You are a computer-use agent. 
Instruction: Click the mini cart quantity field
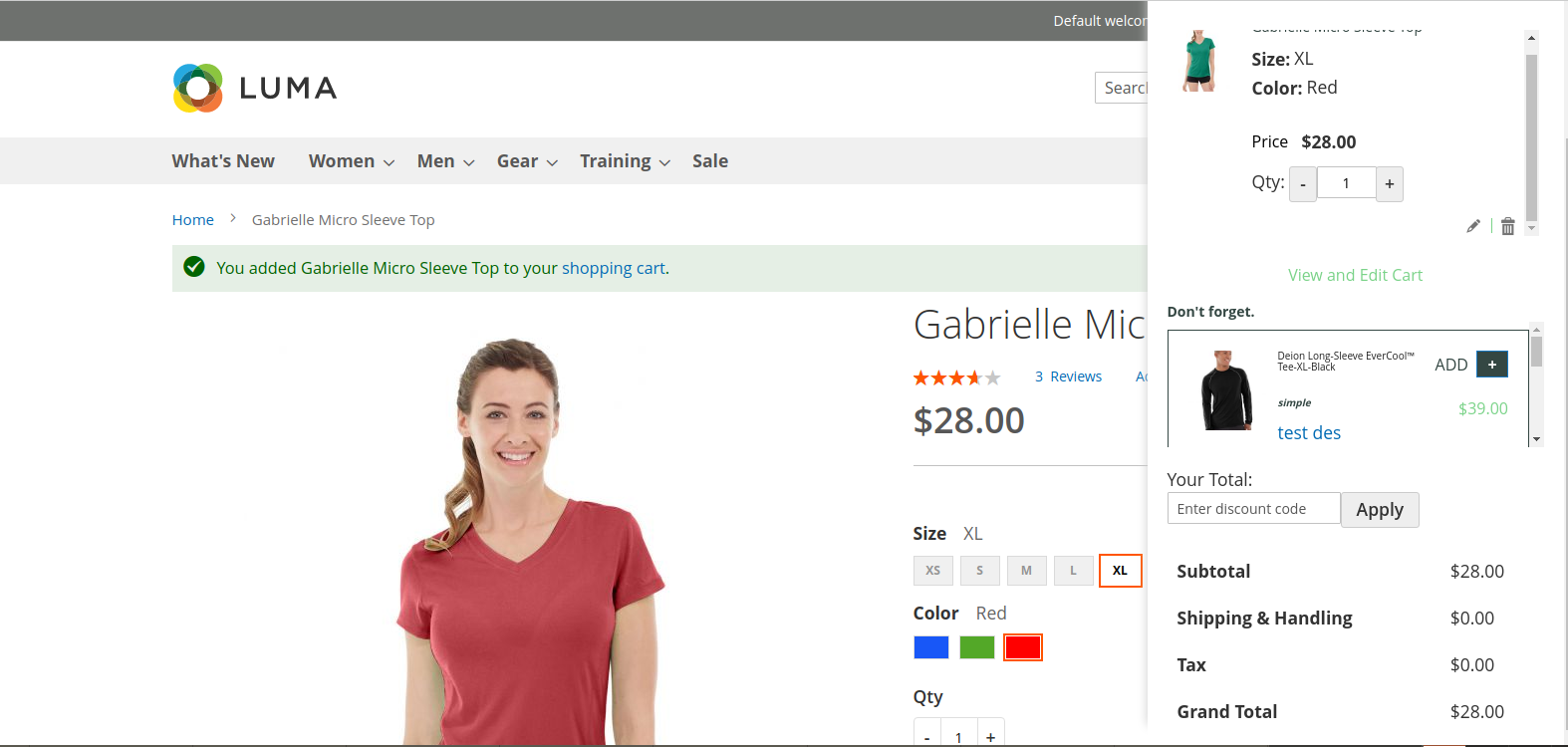point(1346,183)
